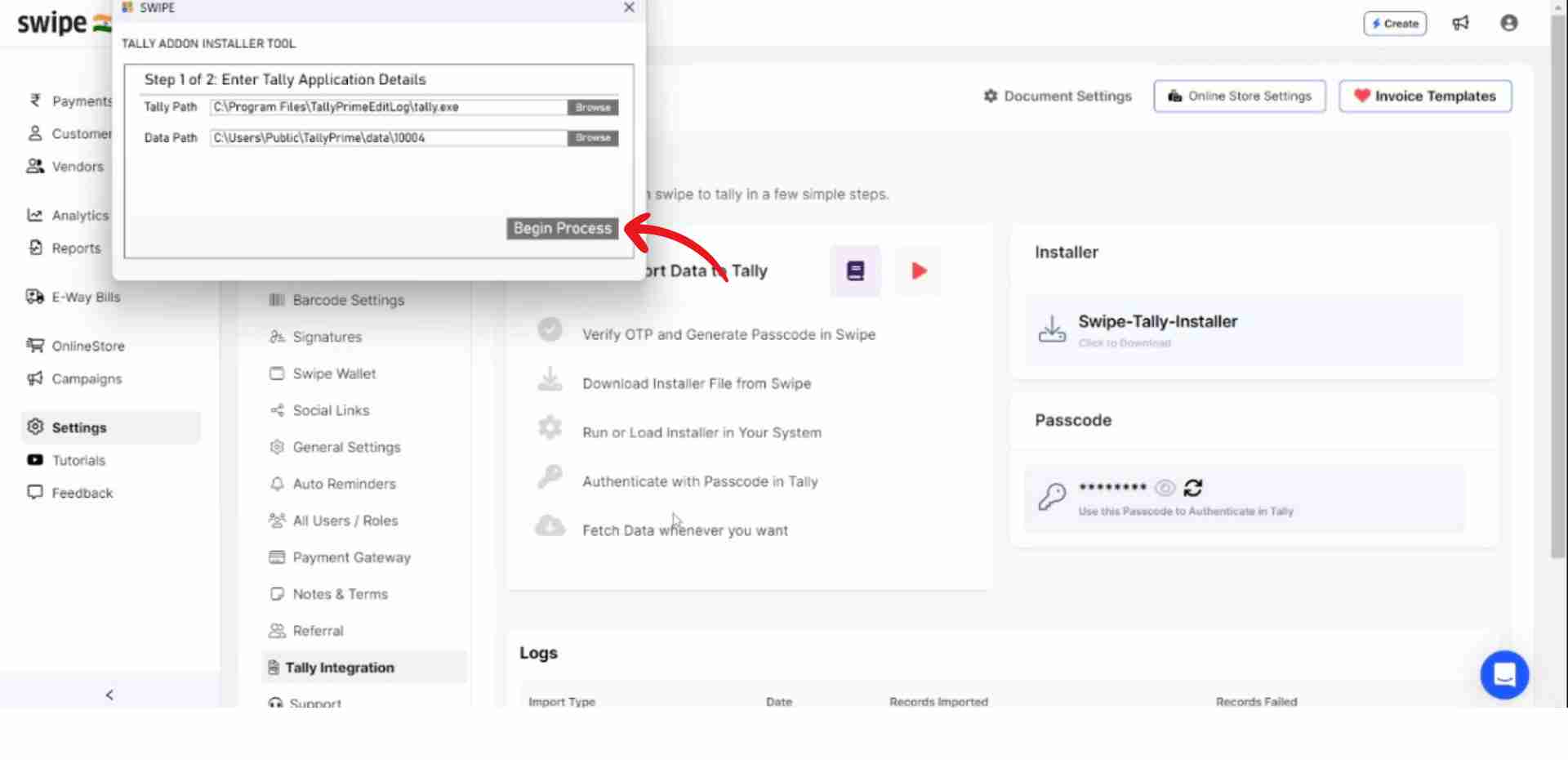The width and height of the screenshot is (1568, 760).
Task: Collapse the left sidebar
Action: click(109, 695)
